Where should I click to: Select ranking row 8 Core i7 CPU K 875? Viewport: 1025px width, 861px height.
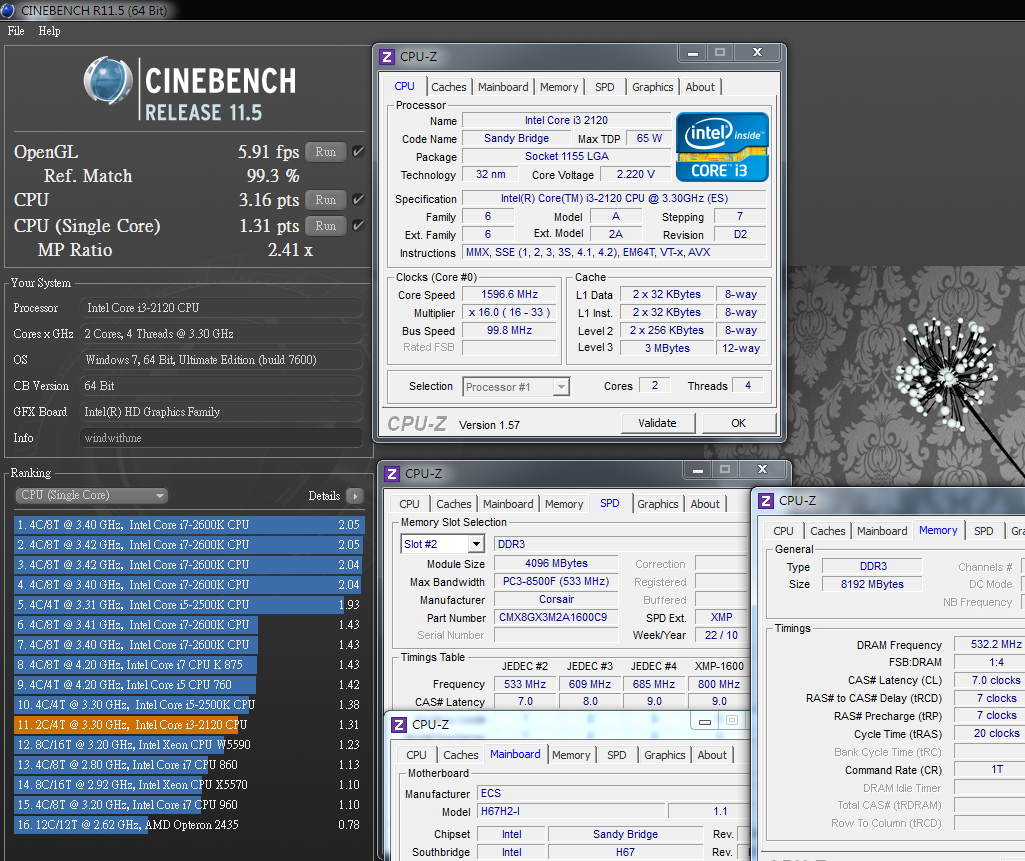point(189,665)
